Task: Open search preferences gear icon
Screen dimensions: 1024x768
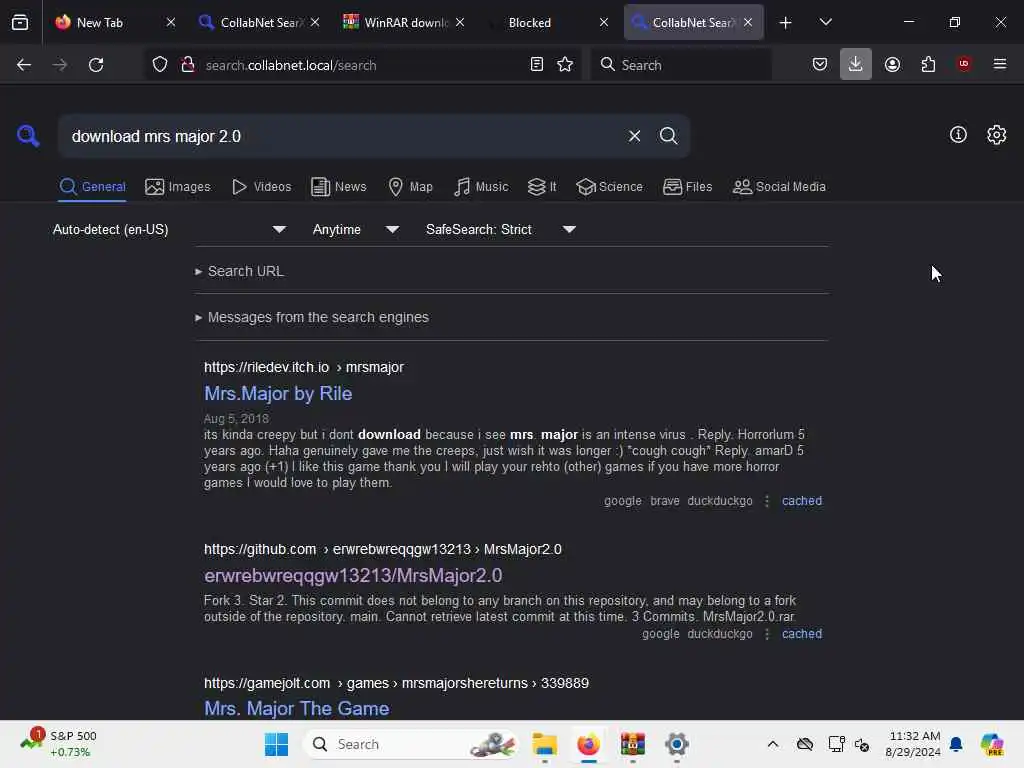Action: pos(997,135)
